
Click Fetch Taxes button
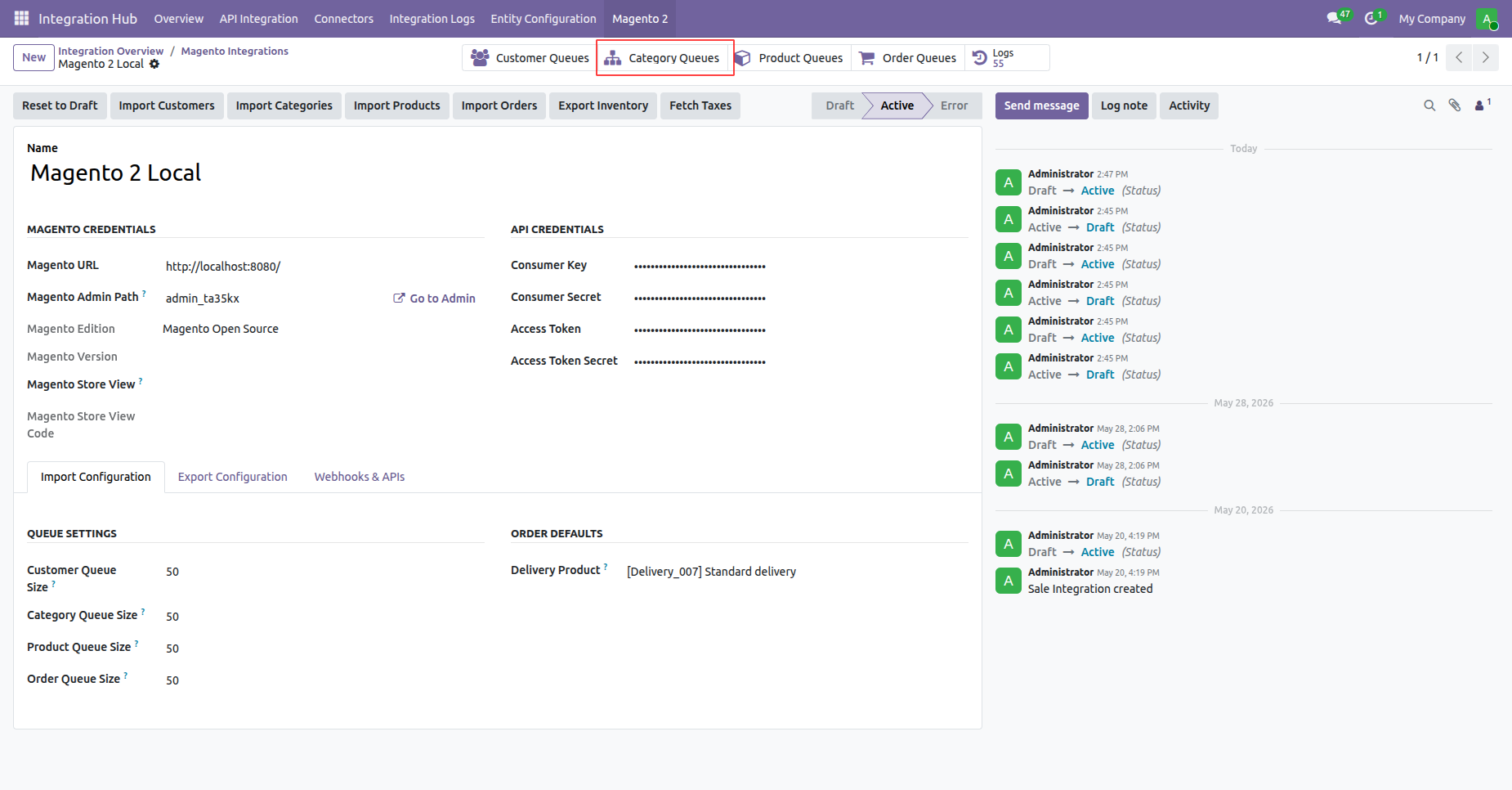(x=700, y=105)
